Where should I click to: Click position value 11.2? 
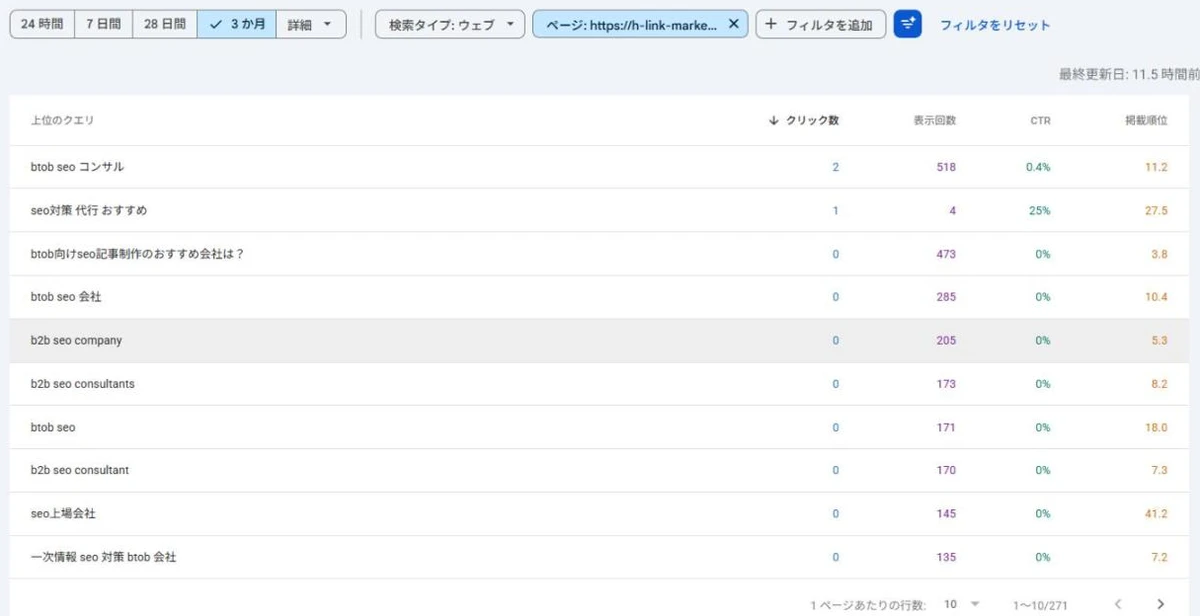tap(1156, 167)
